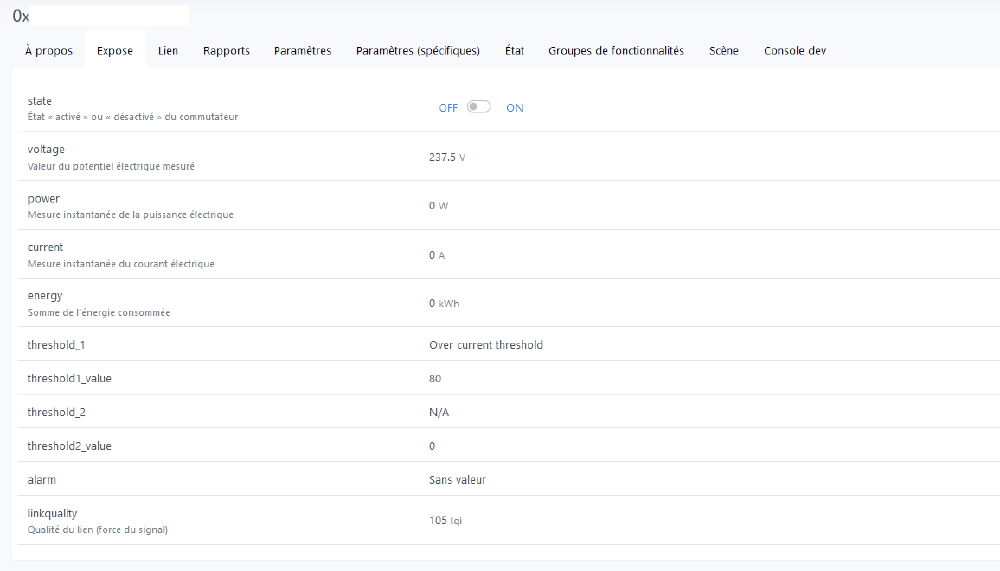Screen dimensions: 1000x571
Task: Open the À propos tab
Action: [x=48, y=51]
